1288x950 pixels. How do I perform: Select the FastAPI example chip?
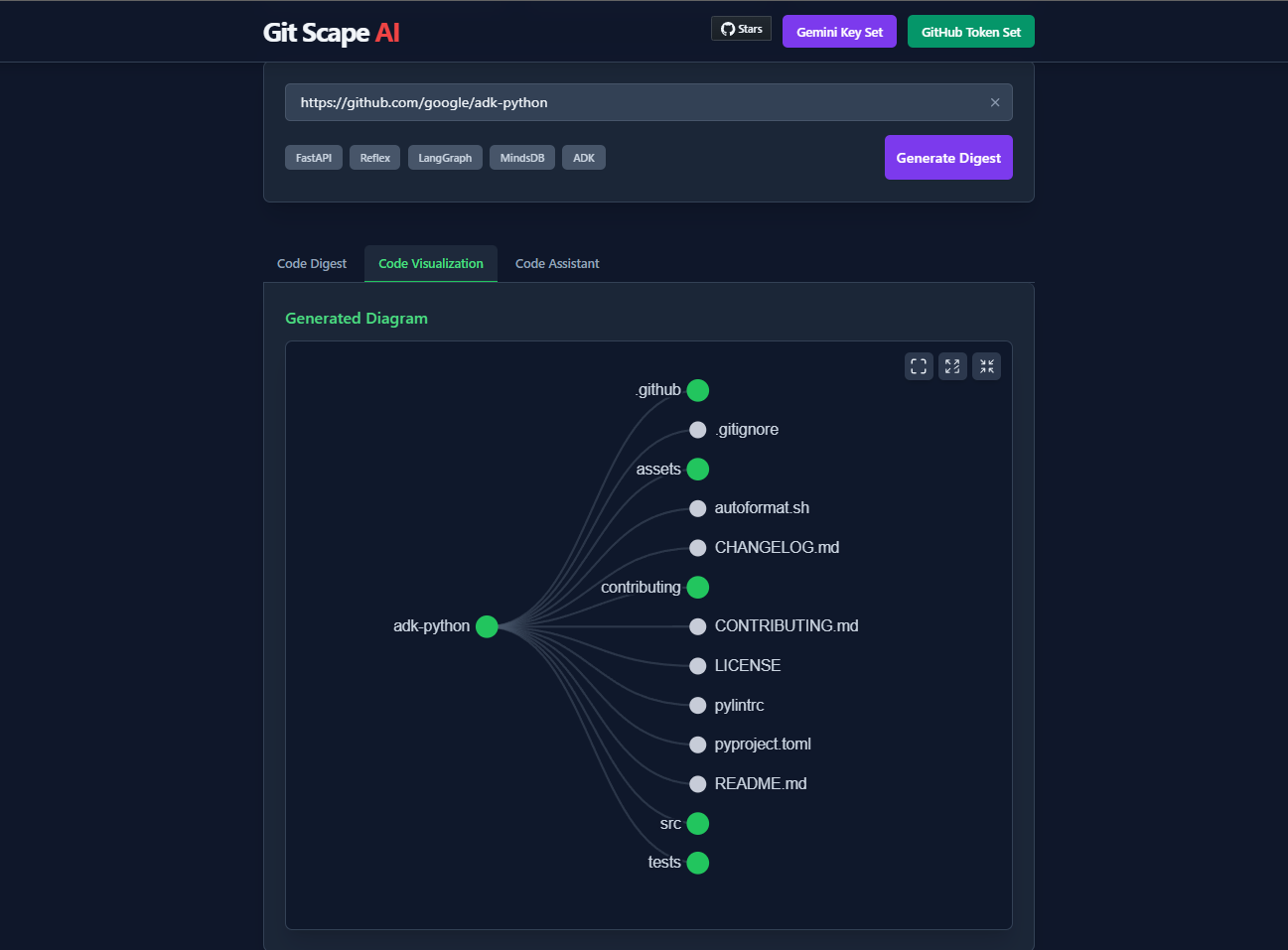314,158
